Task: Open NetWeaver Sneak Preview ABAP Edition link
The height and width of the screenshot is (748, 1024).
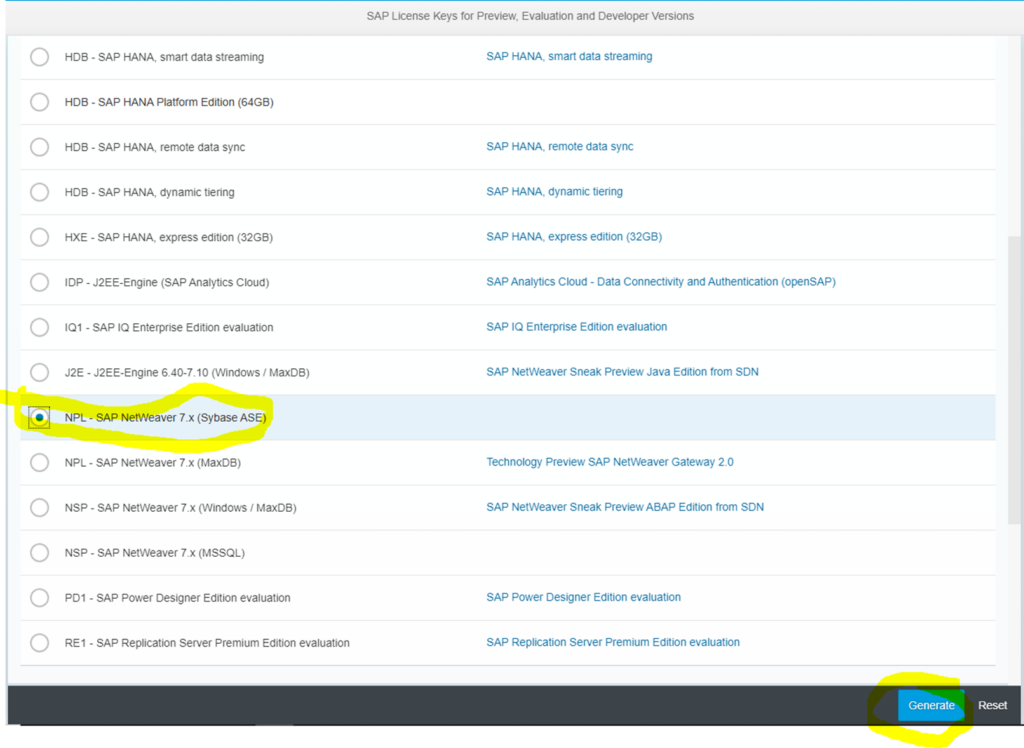Action: click(x=625, y=508)
